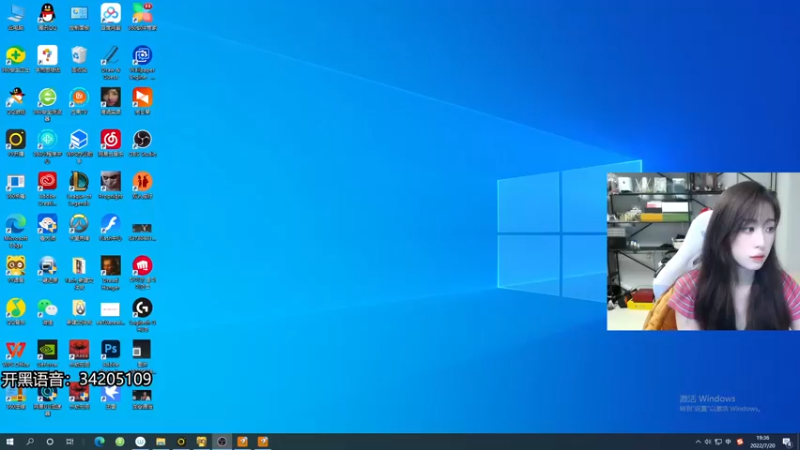Open the colorful pinwheel icon with badge
Screen dimensions: 800x450
142,16
